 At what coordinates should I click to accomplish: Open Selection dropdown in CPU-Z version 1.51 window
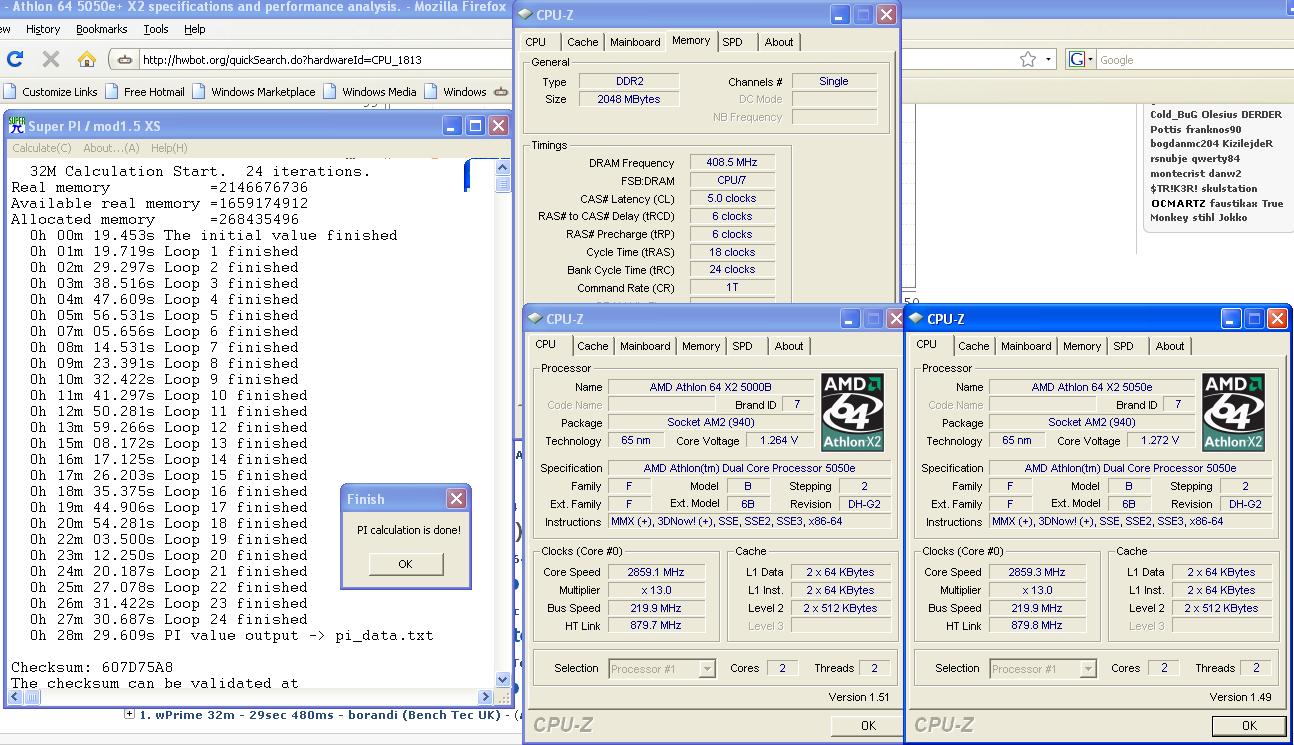tap(707, 668)
